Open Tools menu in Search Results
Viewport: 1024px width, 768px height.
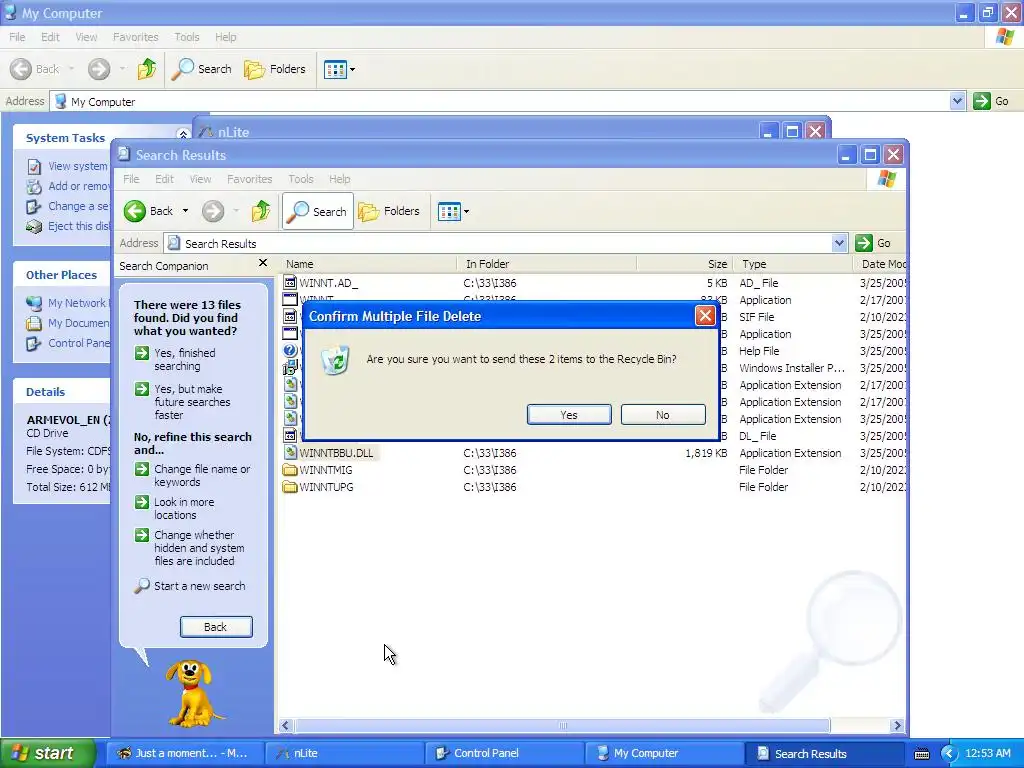[300, 179]
